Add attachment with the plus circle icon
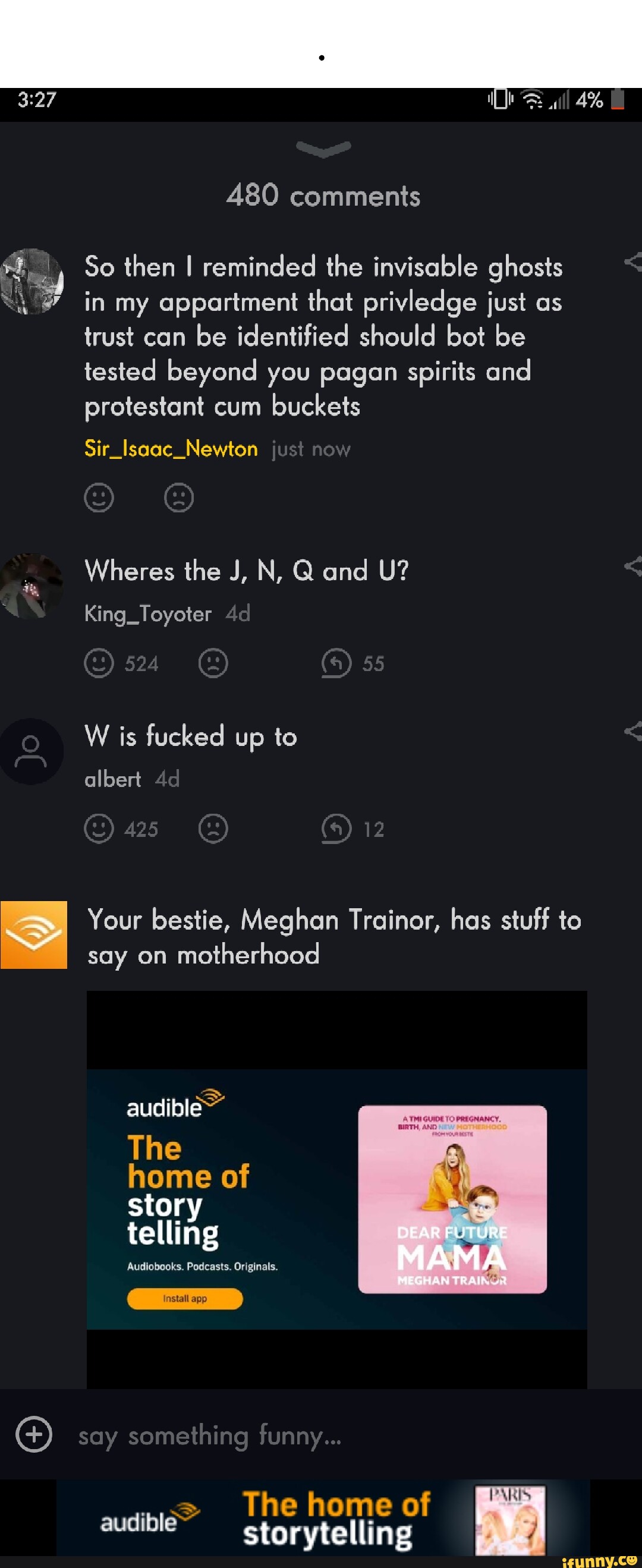The width and height of the screenshot is (642, 1568). [x=34, y=1435]
